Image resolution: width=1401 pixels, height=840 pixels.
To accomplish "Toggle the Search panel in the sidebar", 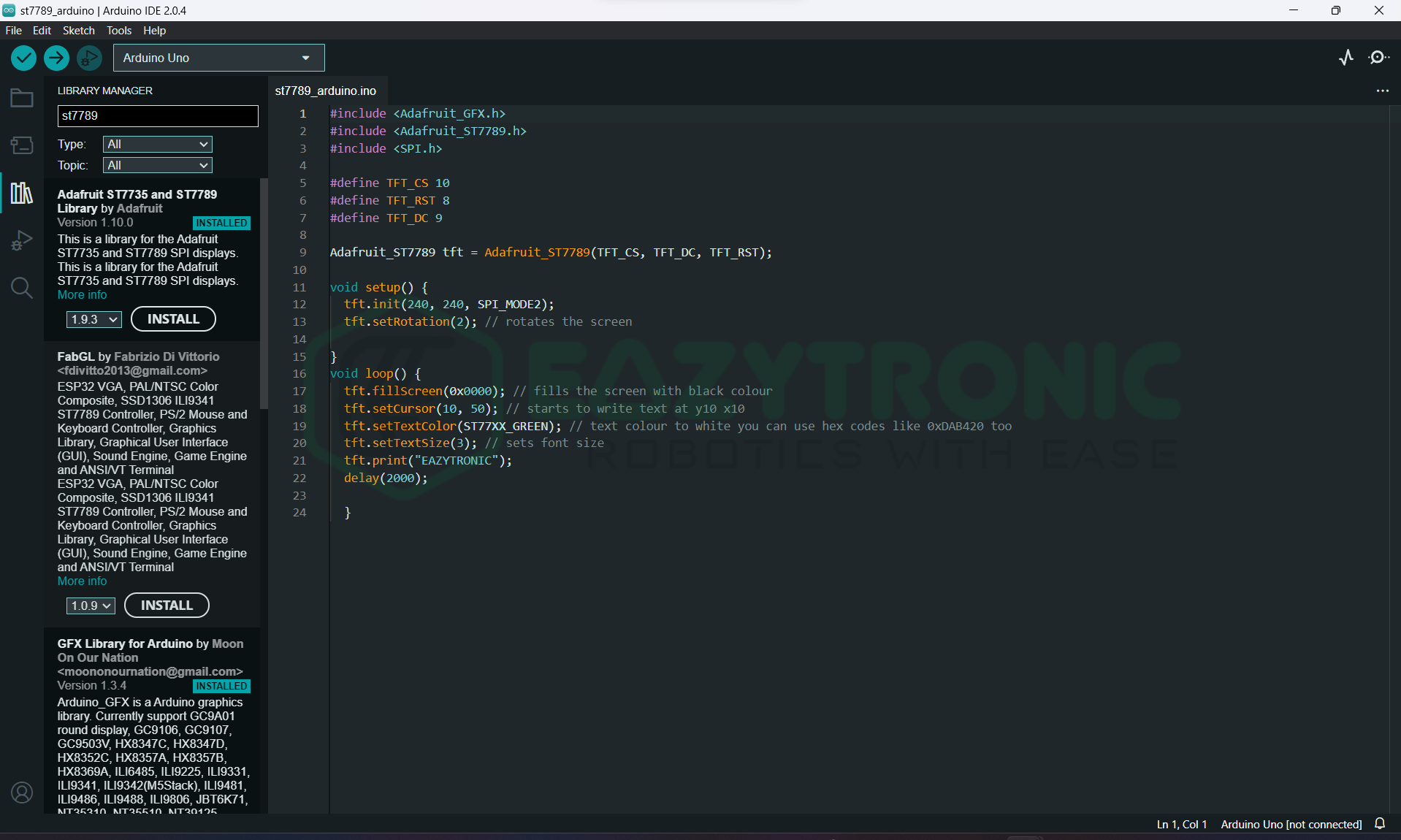I will pos(21,288).
